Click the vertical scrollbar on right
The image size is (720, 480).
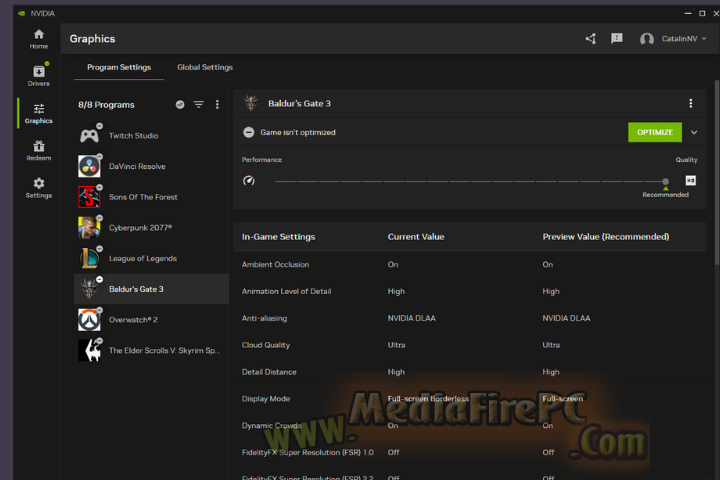pos(717,172)
